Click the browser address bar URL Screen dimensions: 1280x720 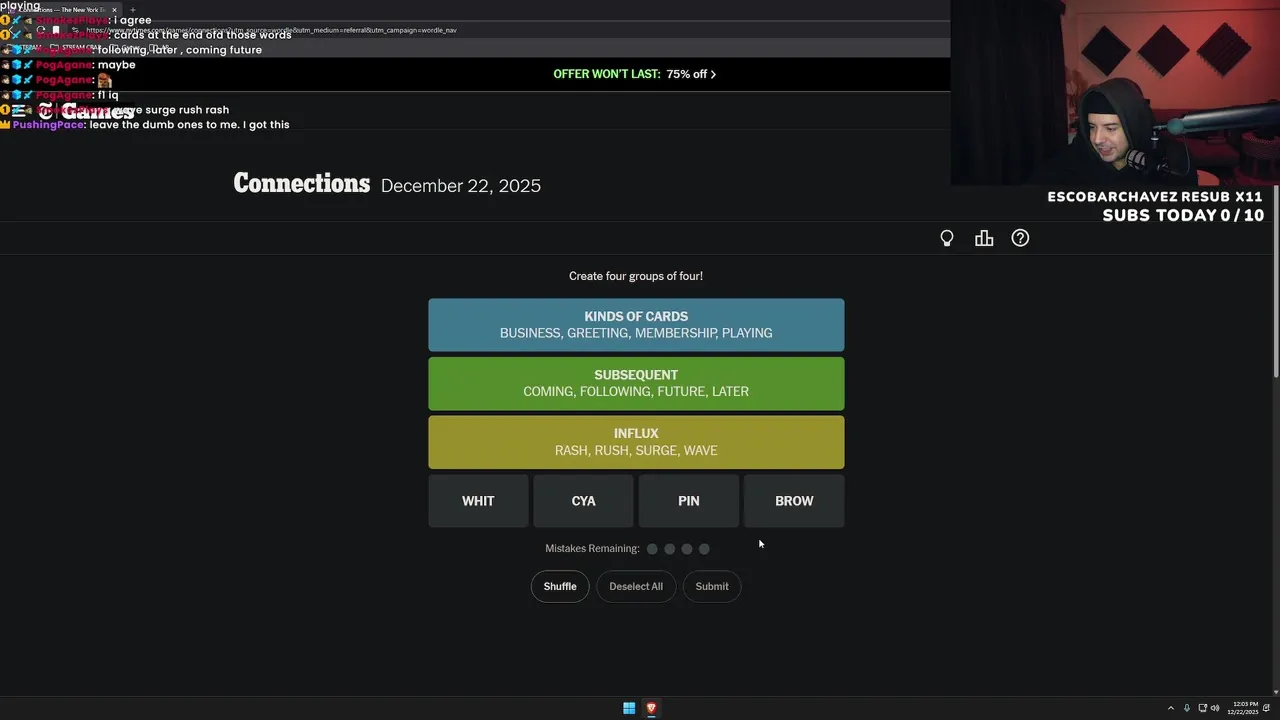270,30
